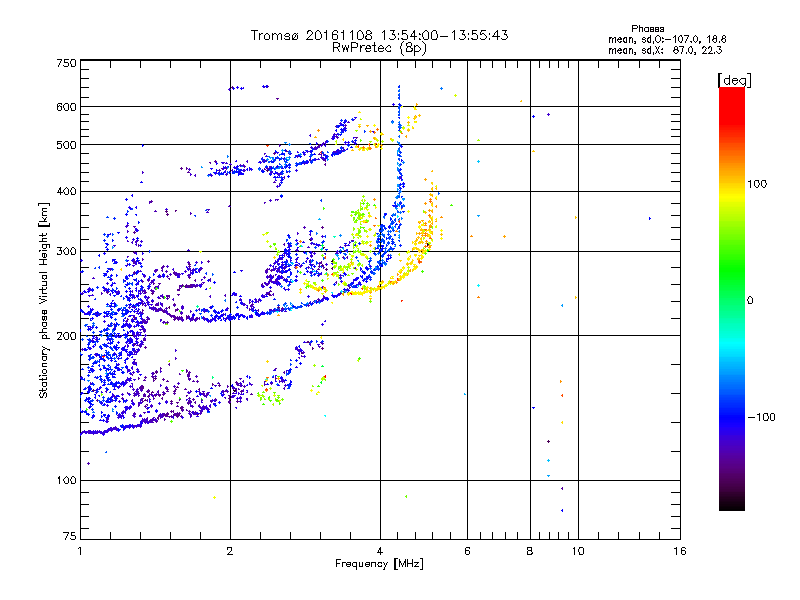The height and width of the screenshot is (600, 800).
Task: Click the green band of the phase colorbar
Action: click(x=732, y=270)
